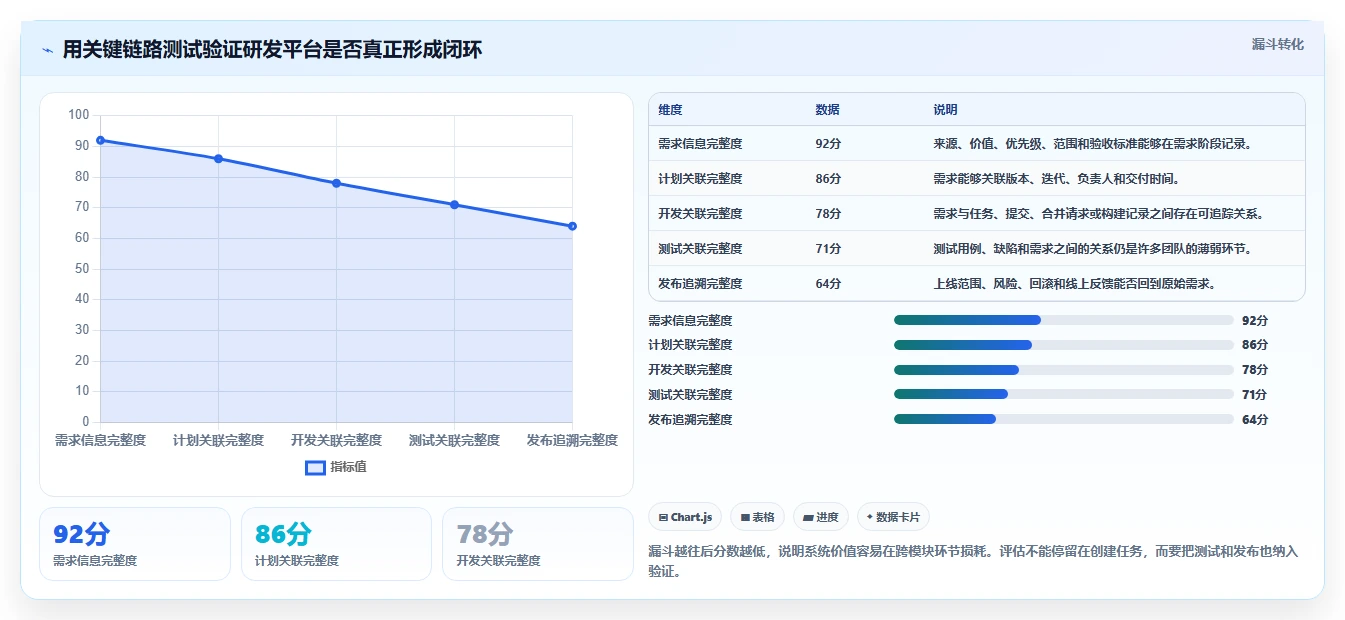
Task: Click the x-axis label 发布追溯完整度
Action: [572, 440]
